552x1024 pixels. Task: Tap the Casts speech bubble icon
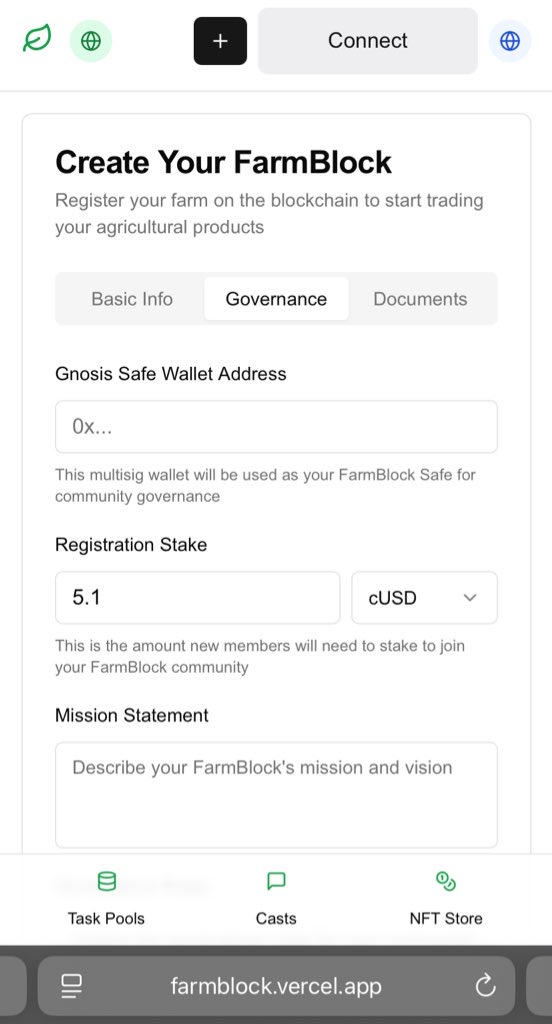click(x=276, y=882)
